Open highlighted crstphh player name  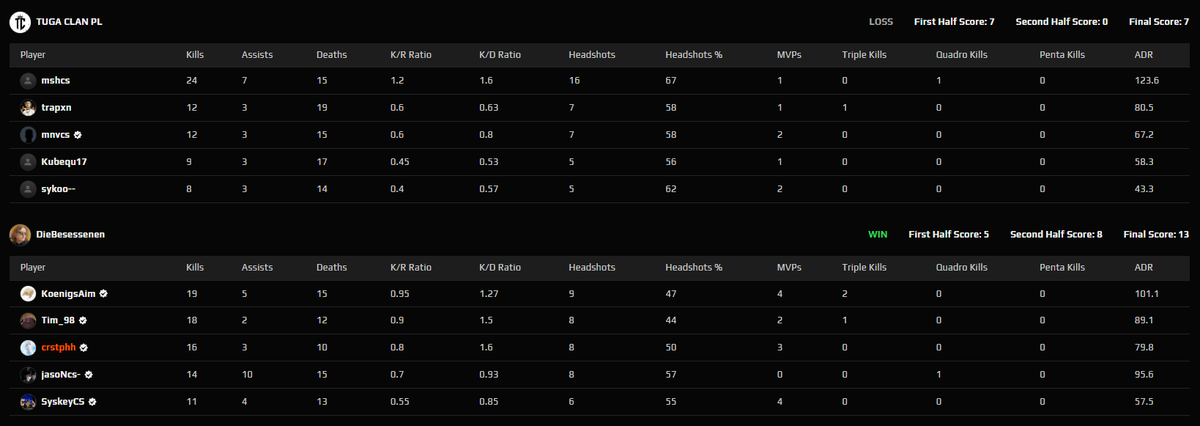pos(59,348)
